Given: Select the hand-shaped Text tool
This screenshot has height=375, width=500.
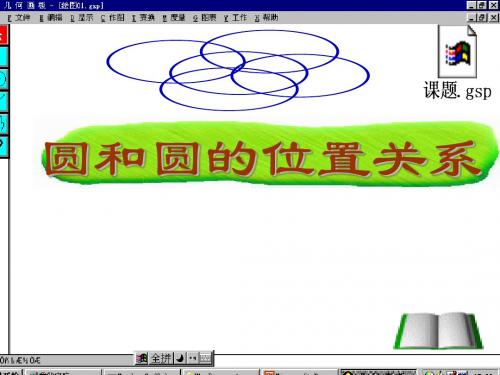Looking at the screenshot, I should (3, 124).
